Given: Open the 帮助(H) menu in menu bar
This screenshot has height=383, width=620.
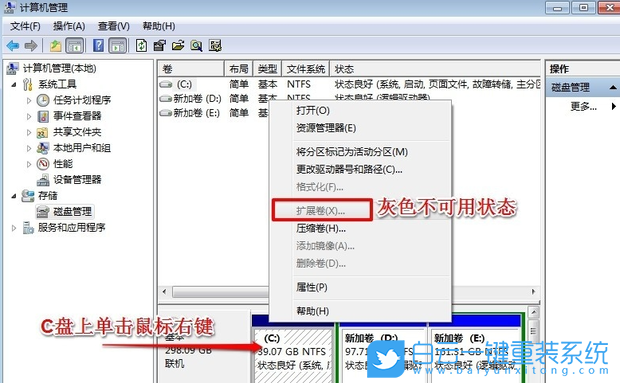Looking at the screenshot, I should pos(159,26).
